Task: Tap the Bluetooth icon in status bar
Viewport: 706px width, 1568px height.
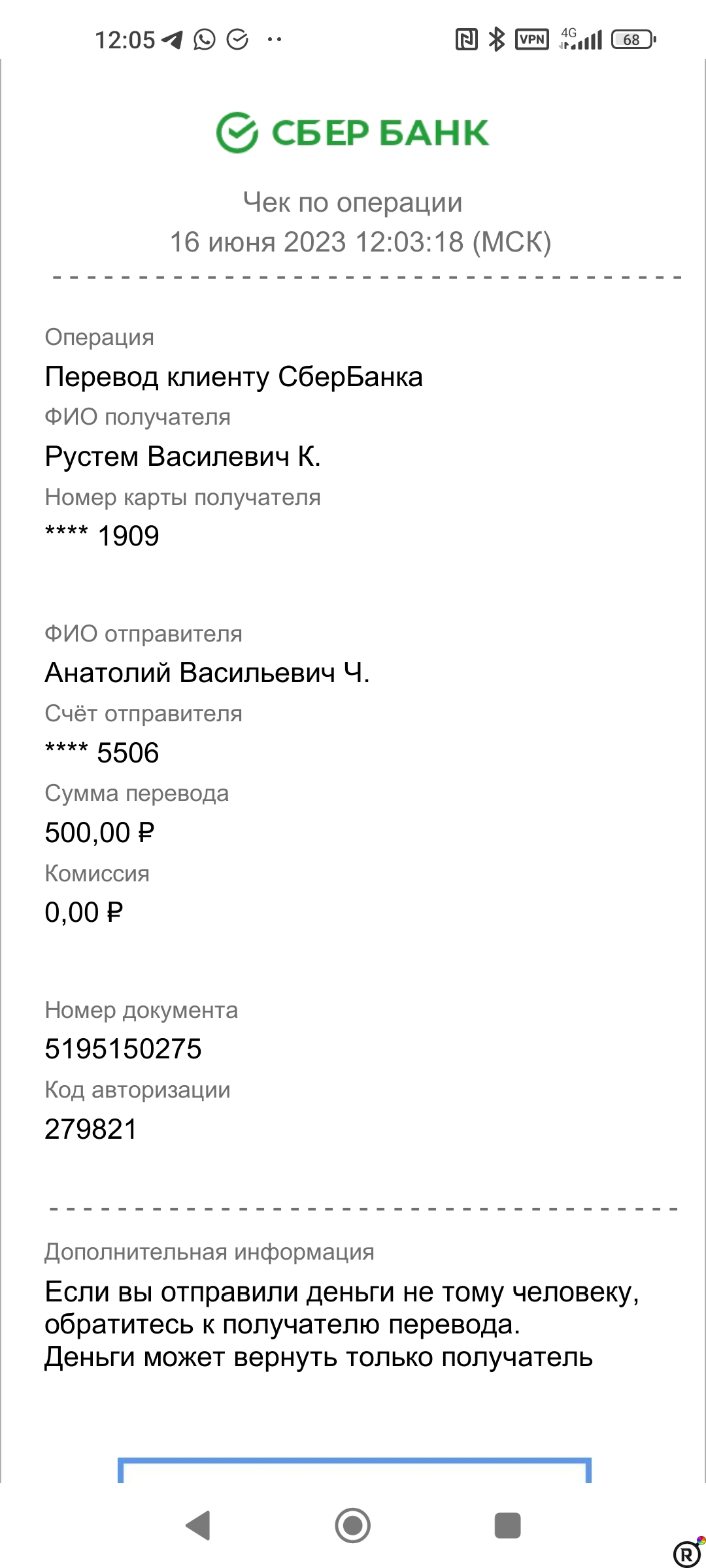Action: click(x=495, y=39)
